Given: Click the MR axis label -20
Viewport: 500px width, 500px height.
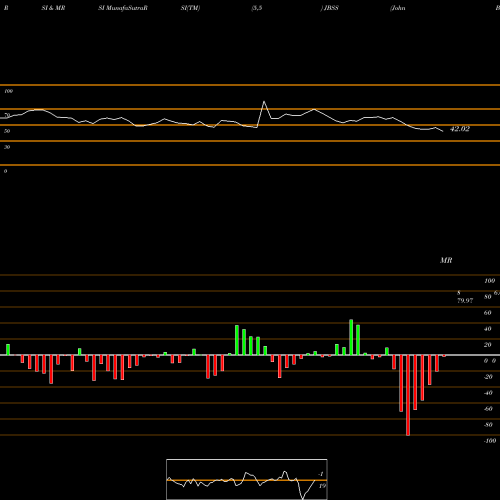Looking at the screenshot, I should (x=488, y=377).
